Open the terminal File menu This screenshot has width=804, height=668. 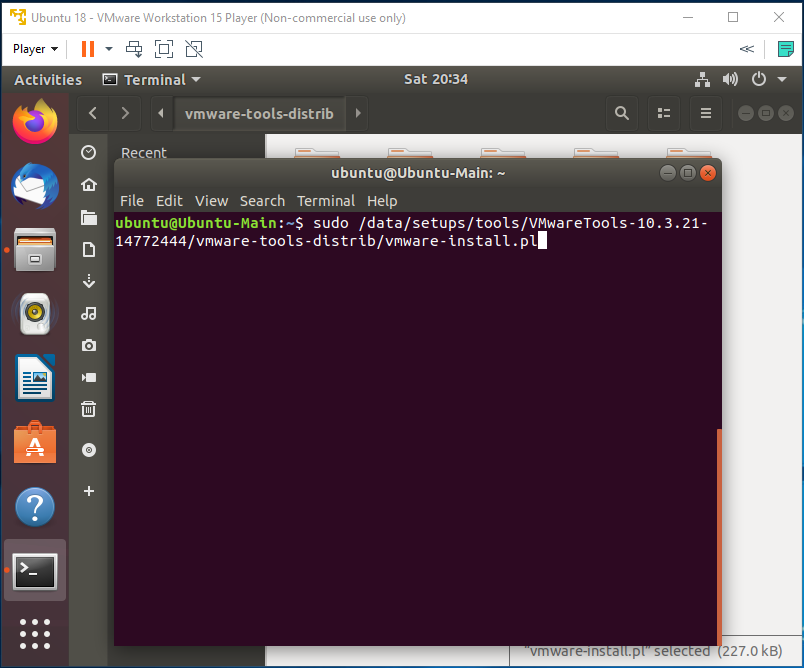click(132, 201)
